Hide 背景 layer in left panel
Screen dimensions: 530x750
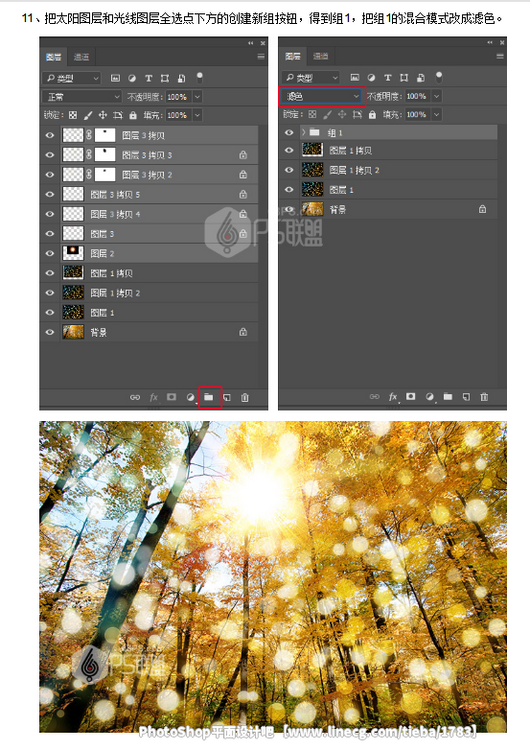[x=50, y=332]
